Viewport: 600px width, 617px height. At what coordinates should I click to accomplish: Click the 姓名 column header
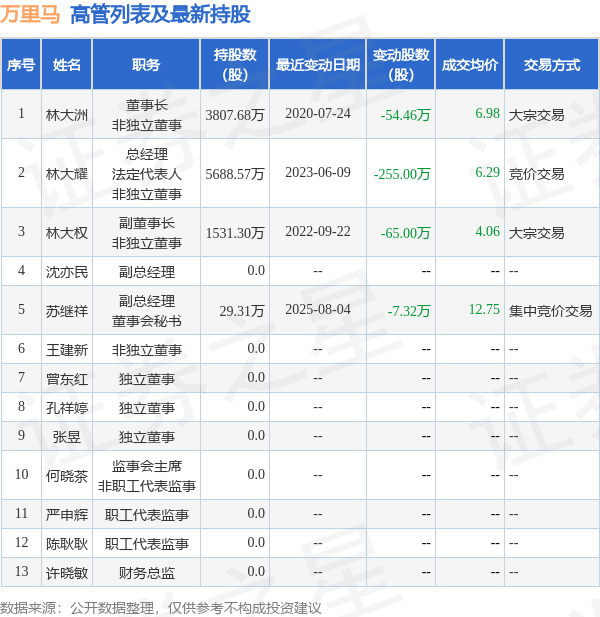pyautogui.click(x=66, y=65)
